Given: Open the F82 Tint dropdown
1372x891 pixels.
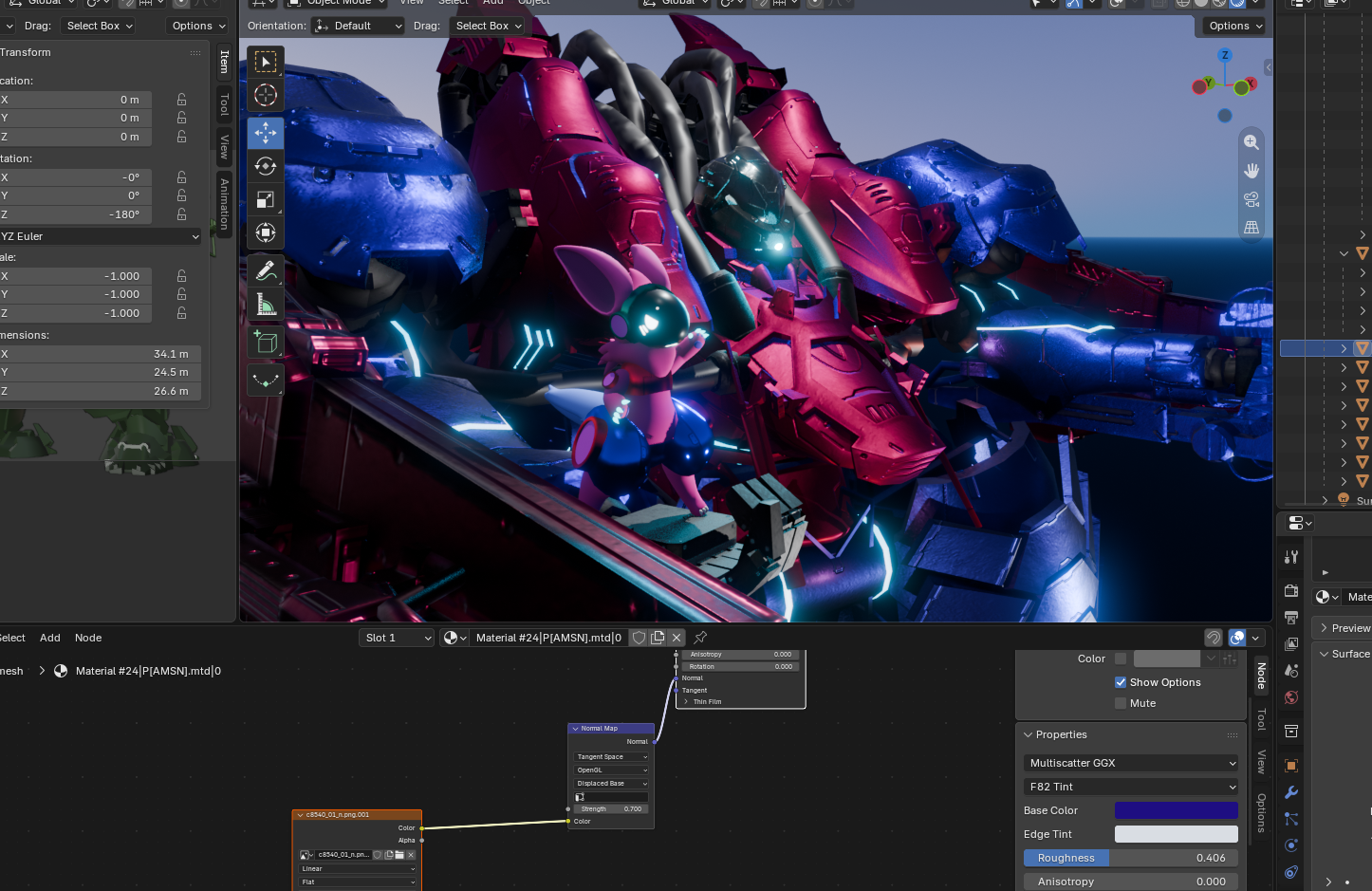Looking at the screenshot, I should 1131,787.
